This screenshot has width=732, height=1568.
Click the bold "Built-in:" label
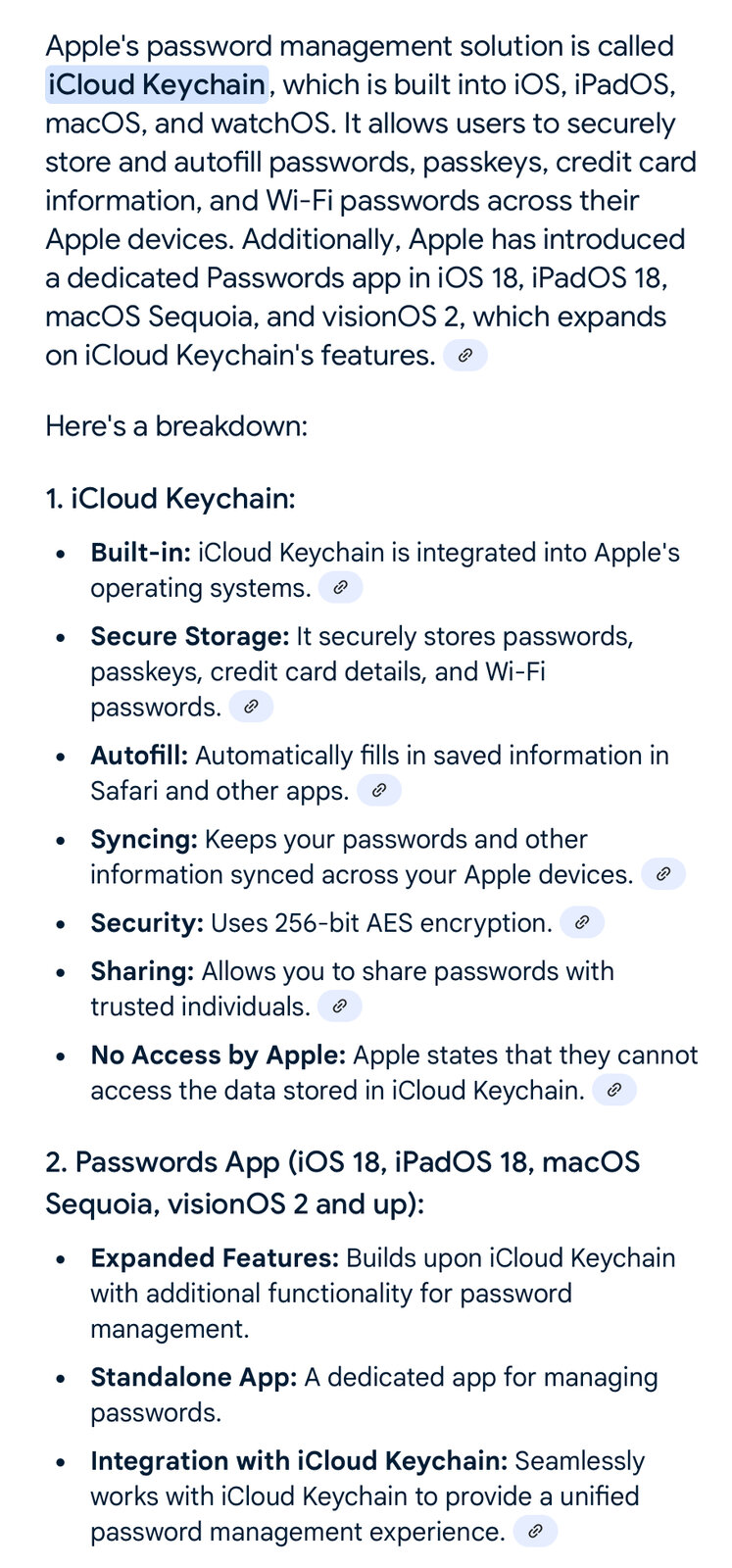(140, 553)
